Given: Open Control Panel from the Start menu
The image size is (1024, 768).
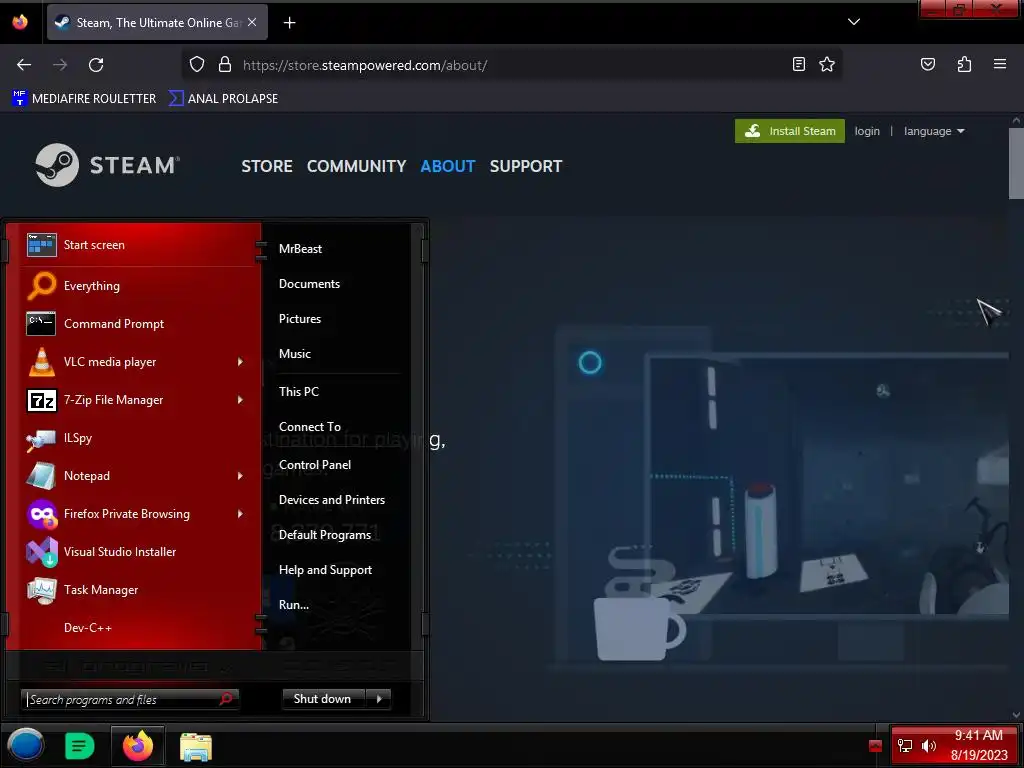Looking at the screenshot, I should pos(315,465).
